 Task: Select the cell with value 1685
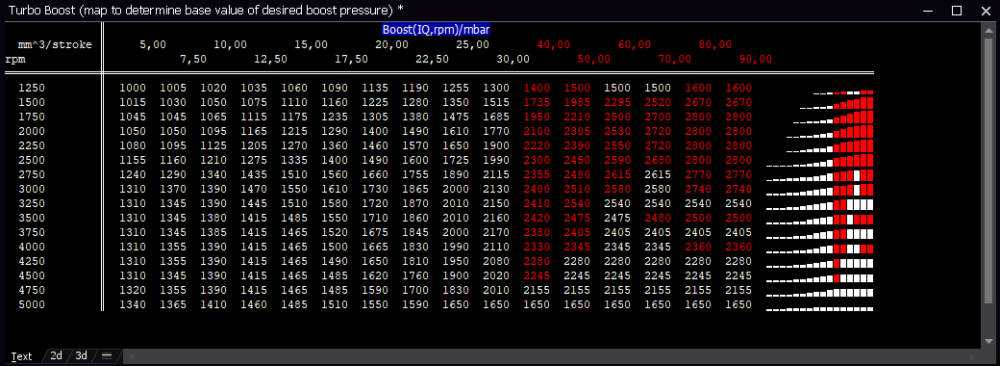click(496, 117)
